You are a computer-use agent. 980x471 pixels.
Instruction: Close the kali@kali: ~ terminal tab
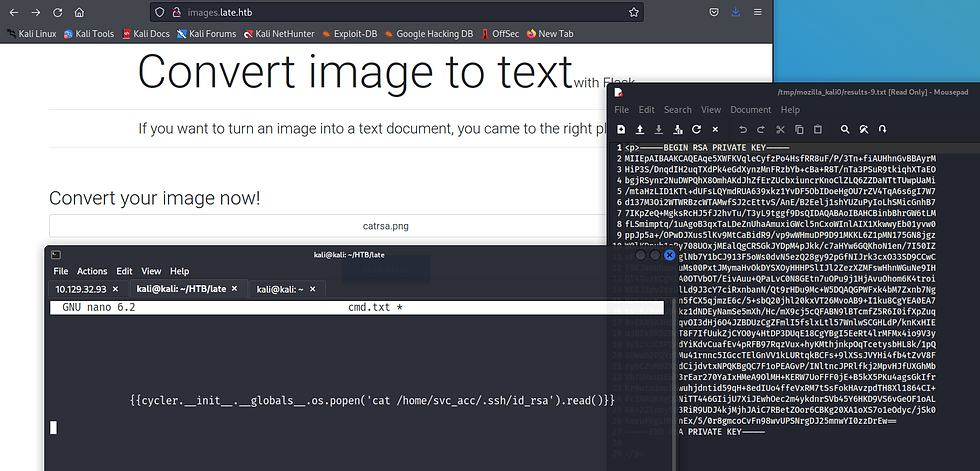312,289
